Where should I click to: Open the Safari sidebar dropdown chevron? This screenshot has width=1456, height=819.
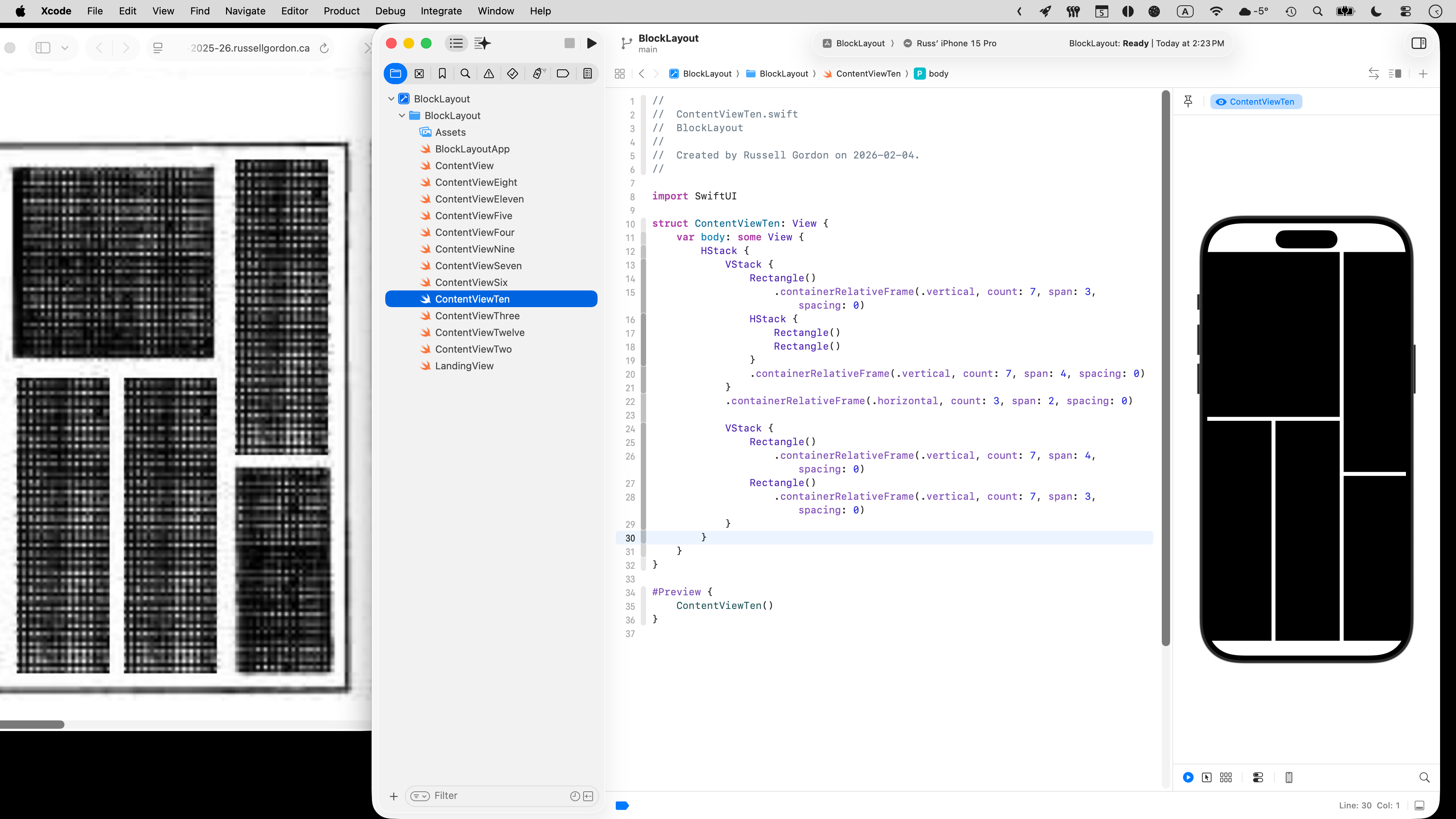click(65, 48)
